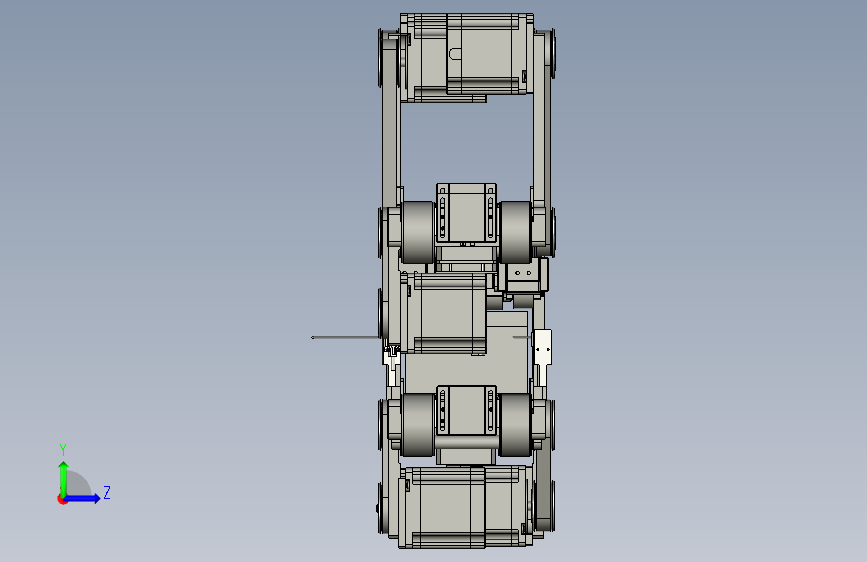The image size is (867, 562).
Task: Pick the upper-right roller wheel
Action: pos(515,232)
